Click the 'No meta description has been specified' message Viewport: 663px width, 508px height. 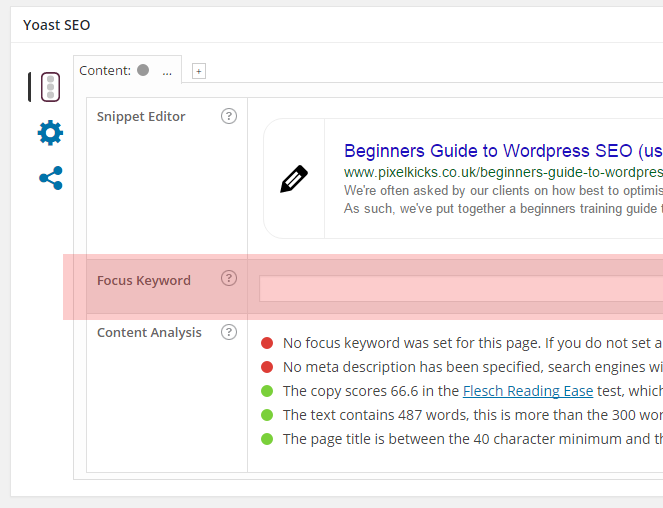[x=473, y=367]
